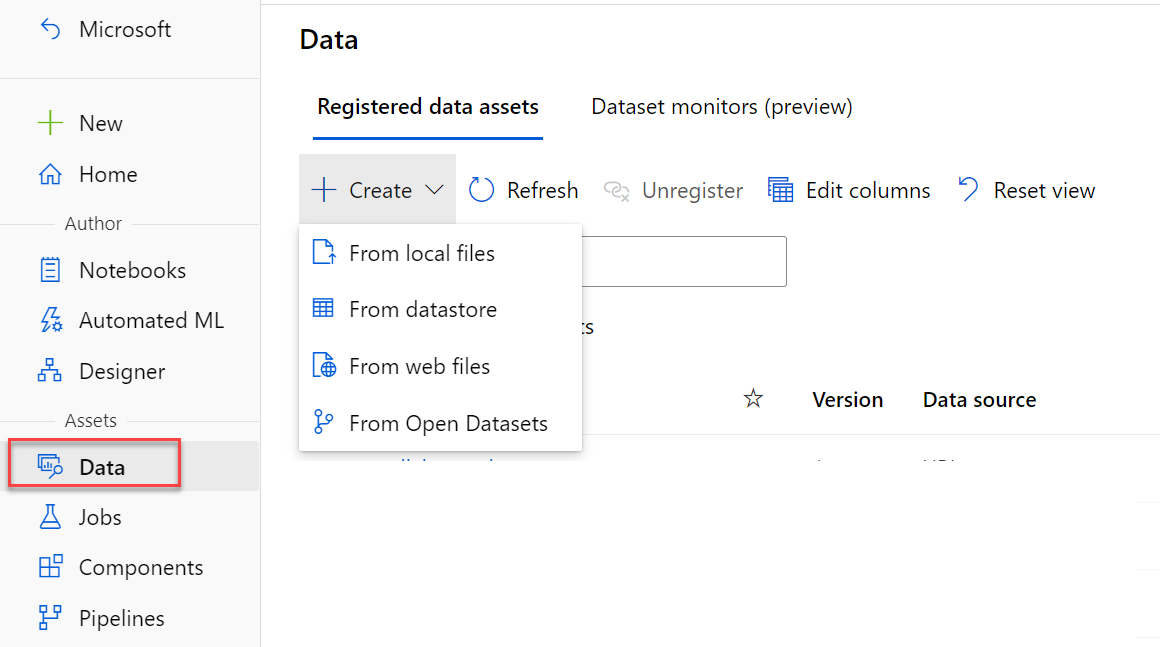Choose From local files in Create menu
Screen dimensions: 1160x647
coord(440,253)
